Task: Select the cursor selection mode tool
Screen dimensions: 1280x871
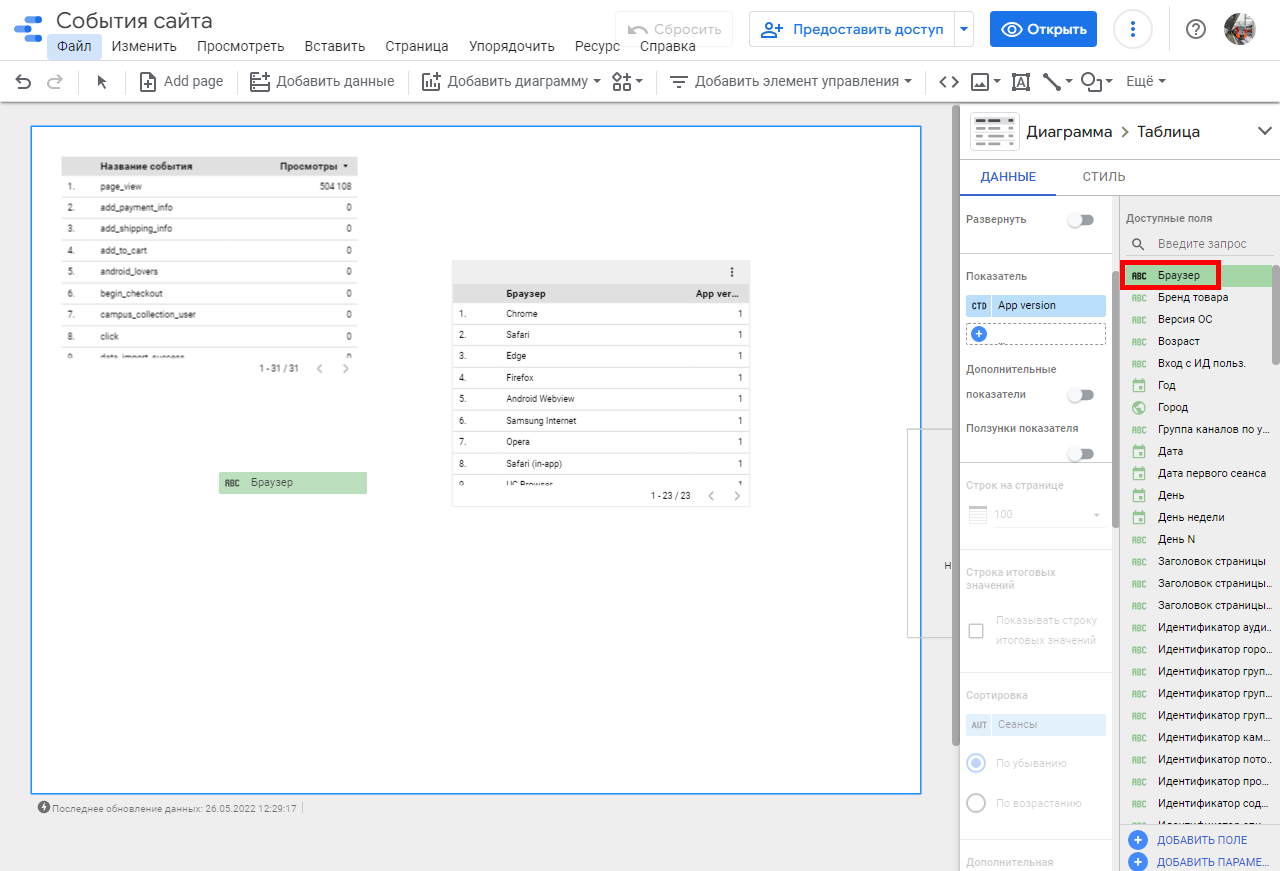Action: (102, 82)
